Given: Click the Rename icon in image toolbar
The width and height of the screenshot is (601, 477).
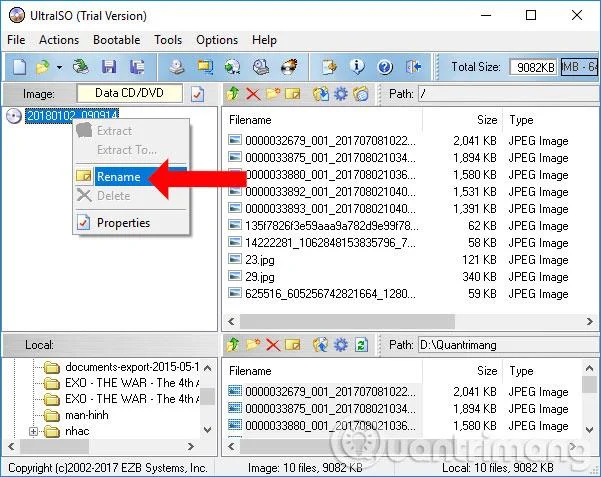Looking at the screenshot, I should coord(292,94).
